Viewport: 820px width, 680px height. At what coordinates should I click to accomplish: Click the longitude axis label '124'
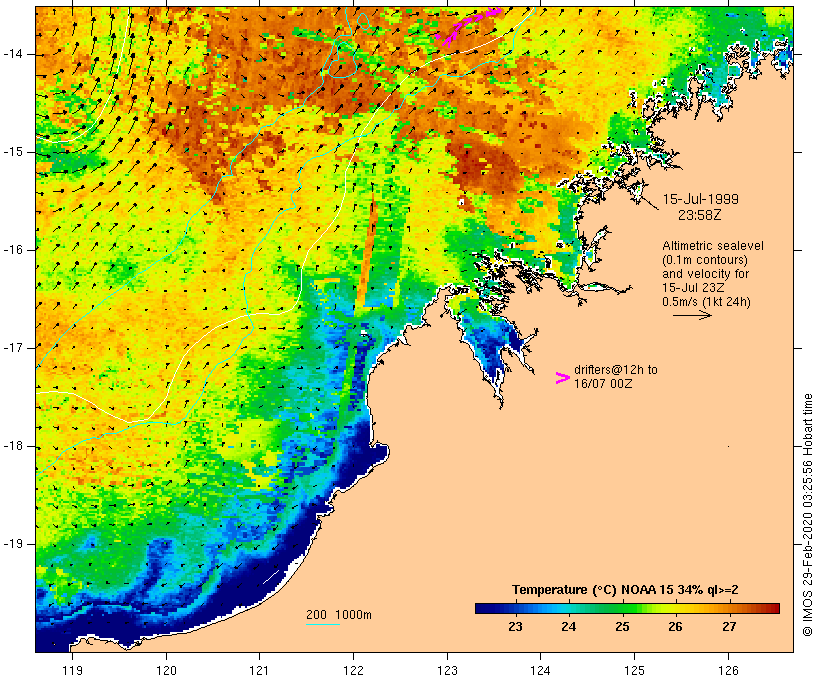coord(540,670)
